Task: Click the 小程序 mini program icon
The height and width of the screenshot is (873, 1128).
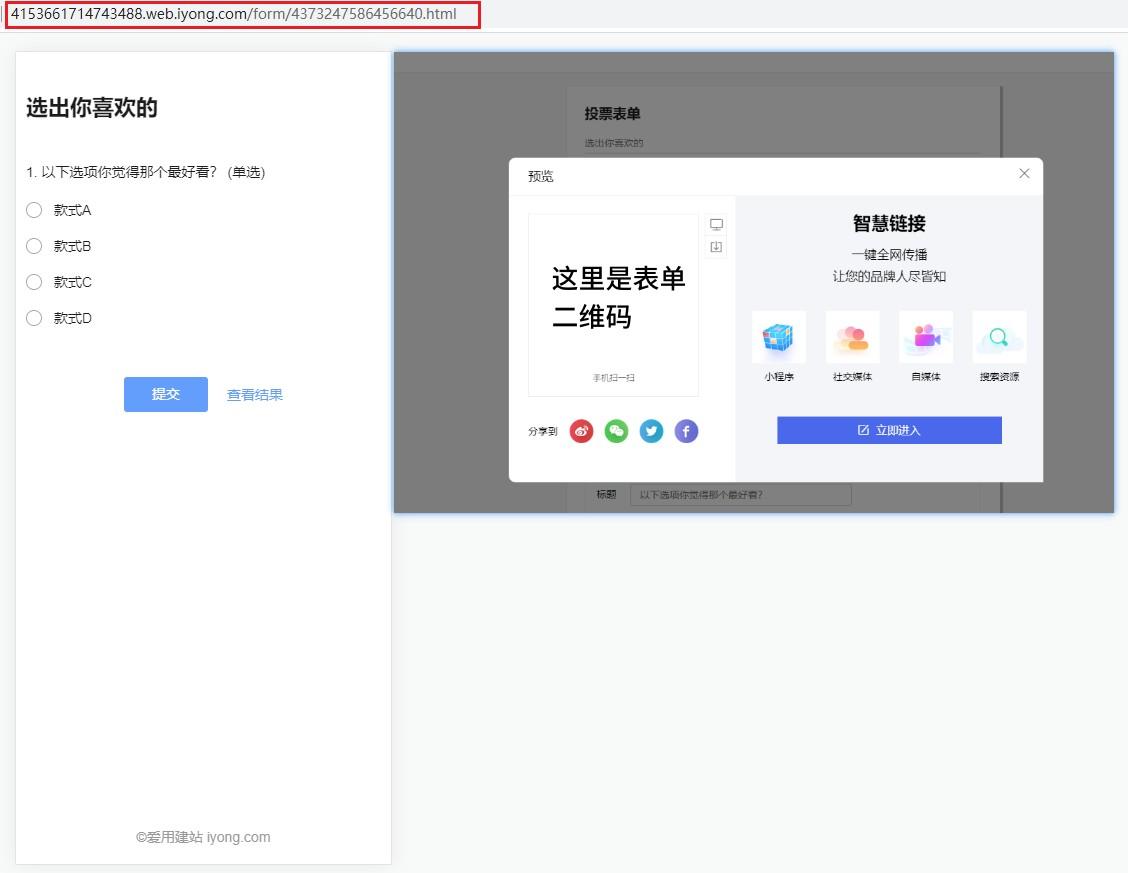Action: 778,337
